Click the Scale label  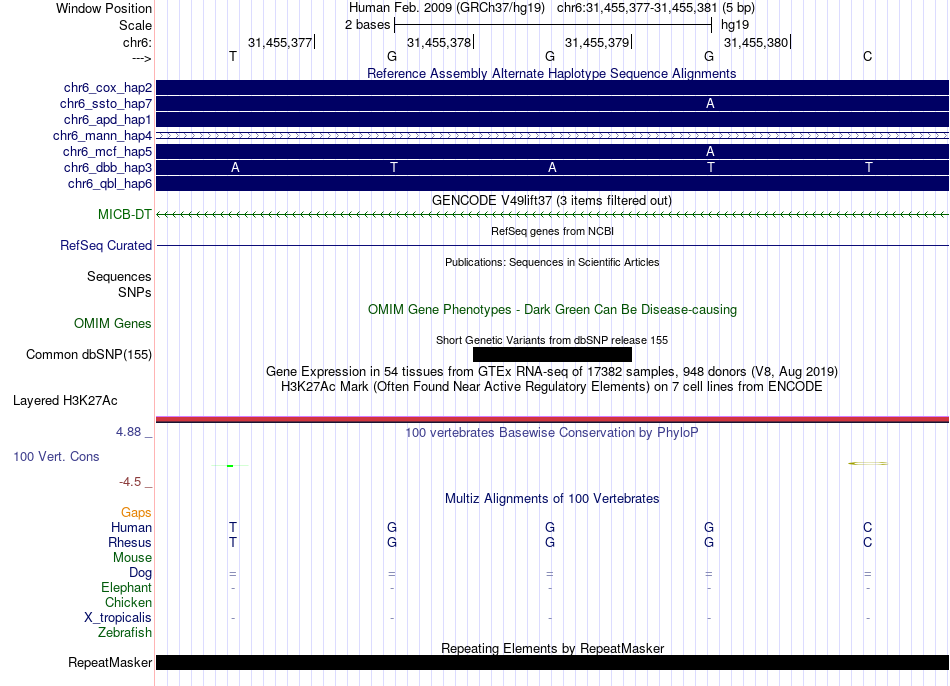tap(135, 25)
